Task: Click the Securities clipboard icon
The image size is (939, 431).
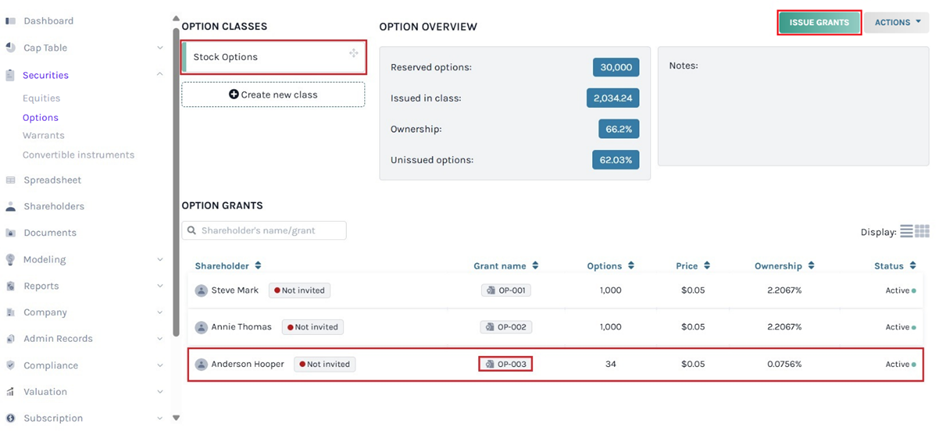Action: 10,75
